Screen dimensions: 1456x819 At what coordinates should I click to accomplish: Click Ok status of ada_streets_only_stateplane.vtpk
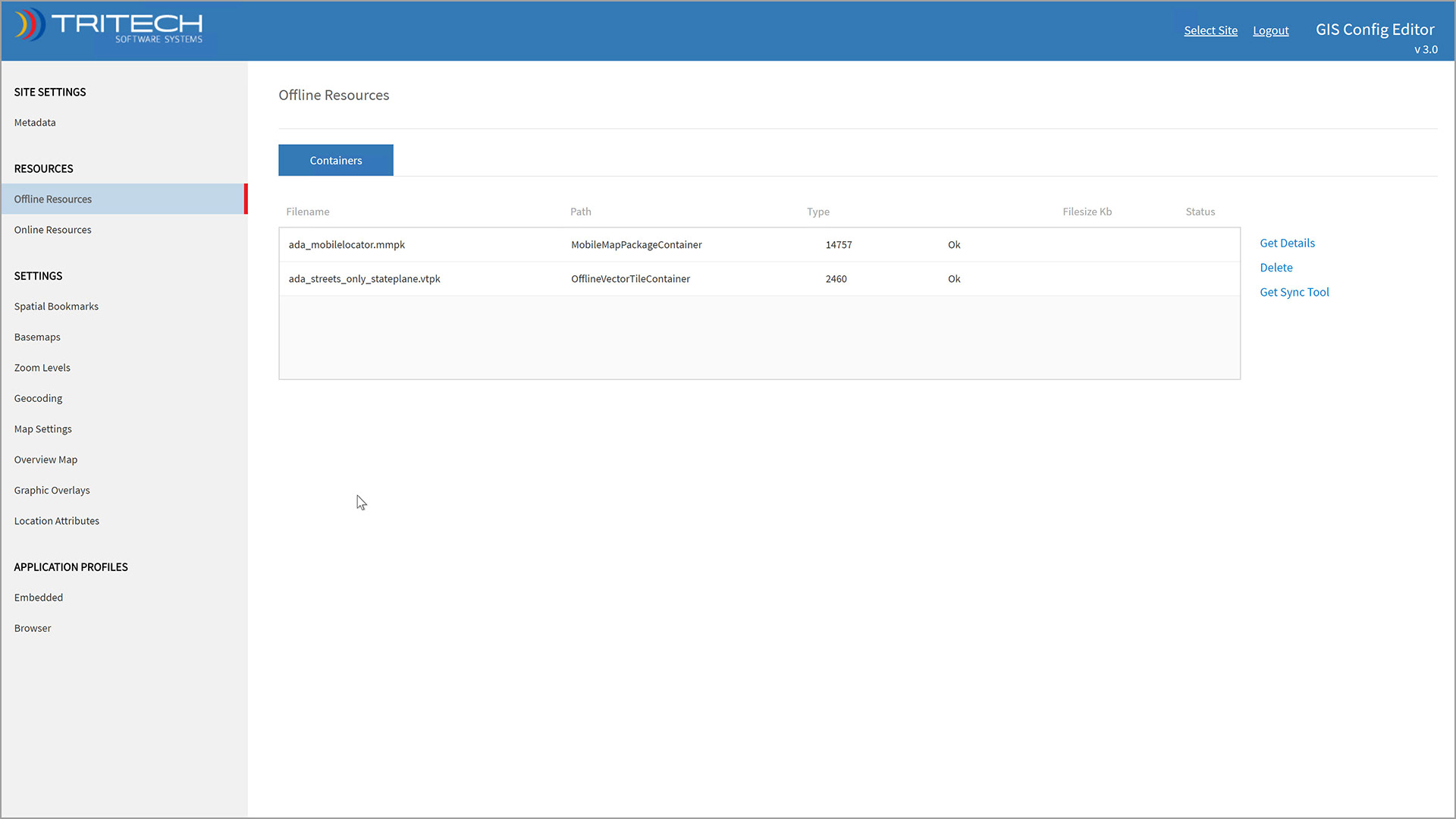(x=954, y=279)
